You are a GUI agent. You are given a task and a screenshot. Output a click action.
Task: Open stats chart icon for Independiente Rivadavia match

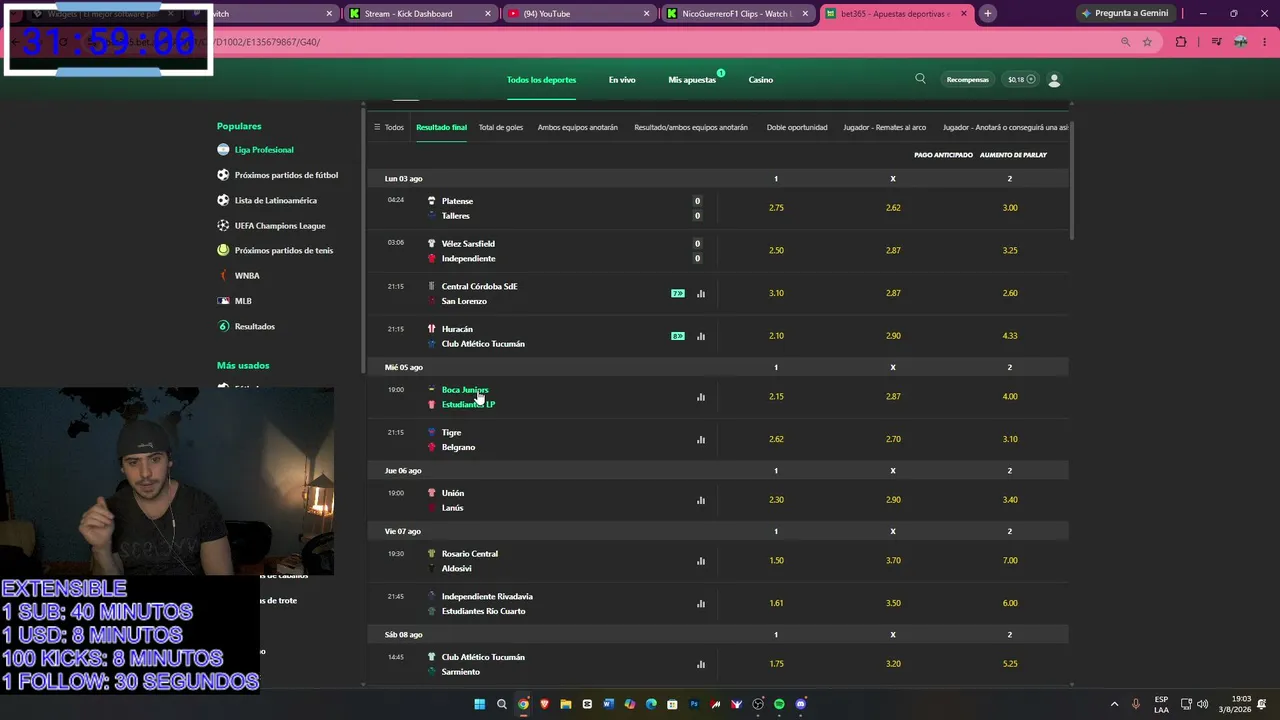coord(701,604)
